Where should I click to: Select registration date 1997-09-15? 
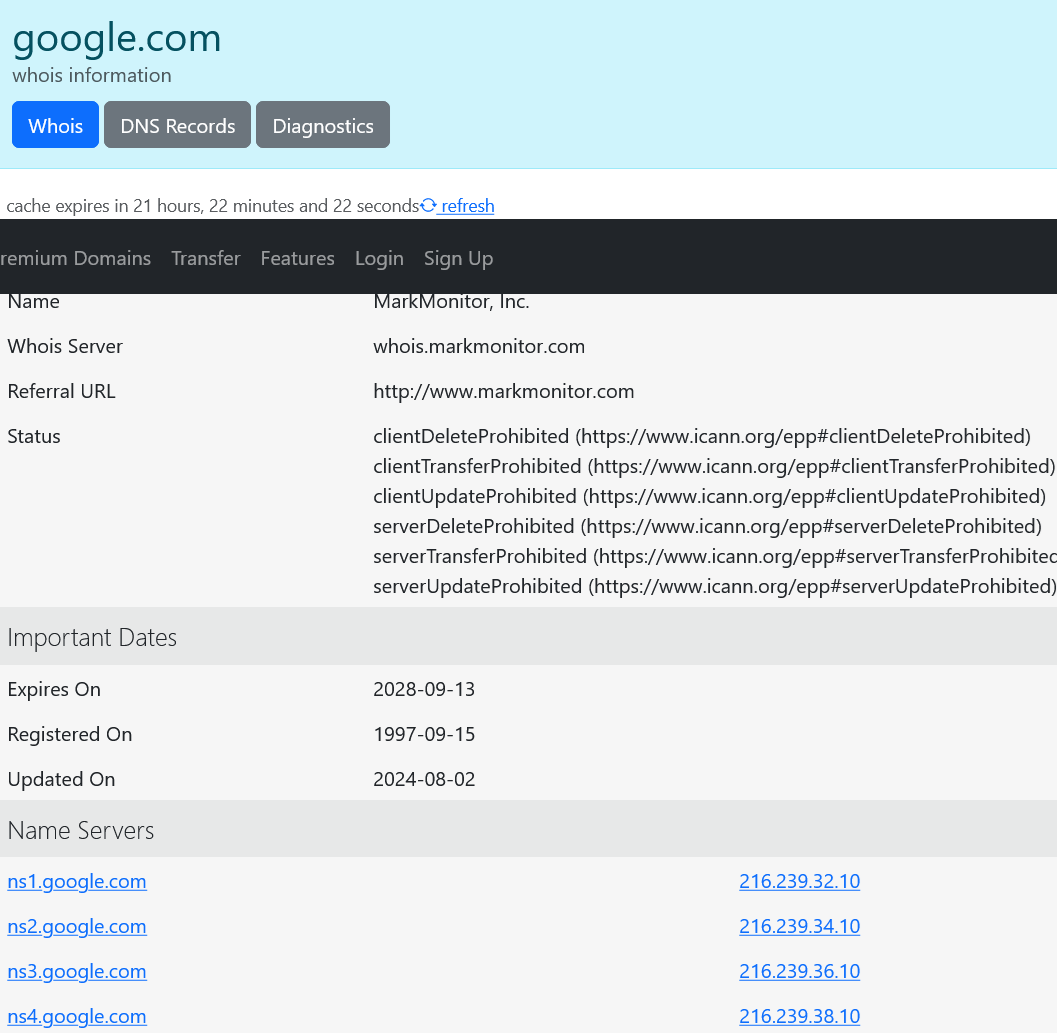tap(424, 734)
